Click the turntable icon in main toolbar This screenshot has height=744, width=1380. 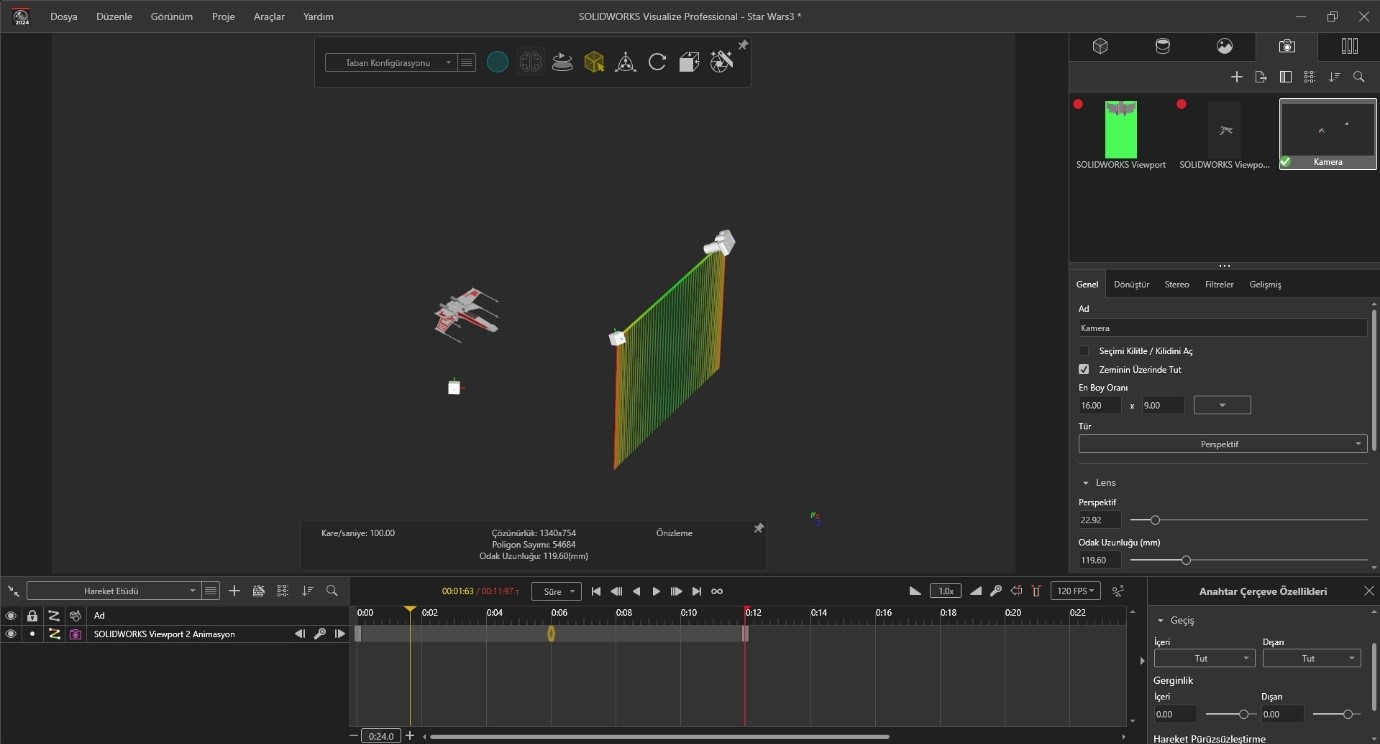(x=562, y=62)
